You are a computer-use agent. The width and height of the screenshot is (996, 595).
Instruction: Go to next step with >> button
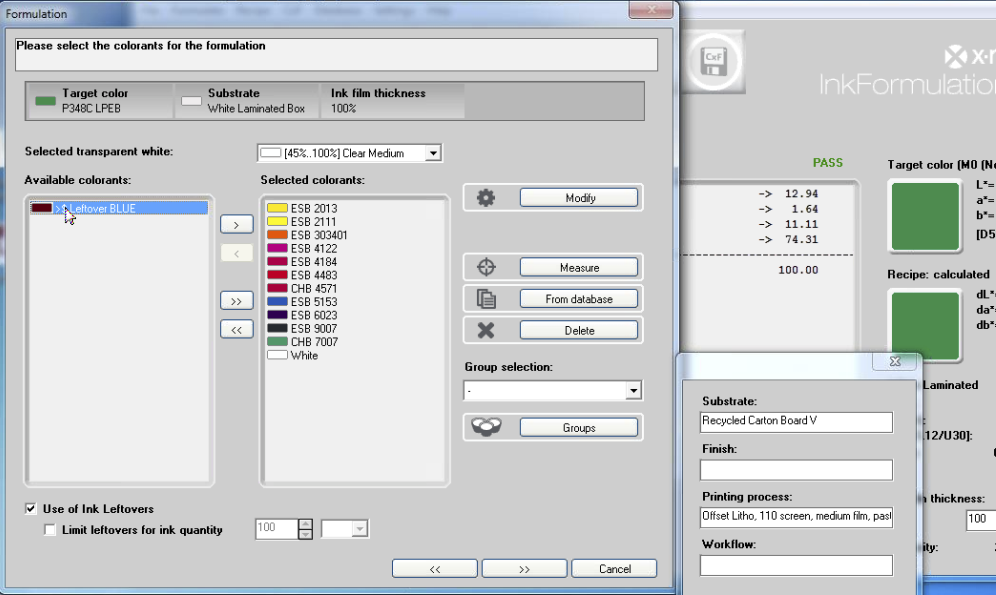point(524,569)
